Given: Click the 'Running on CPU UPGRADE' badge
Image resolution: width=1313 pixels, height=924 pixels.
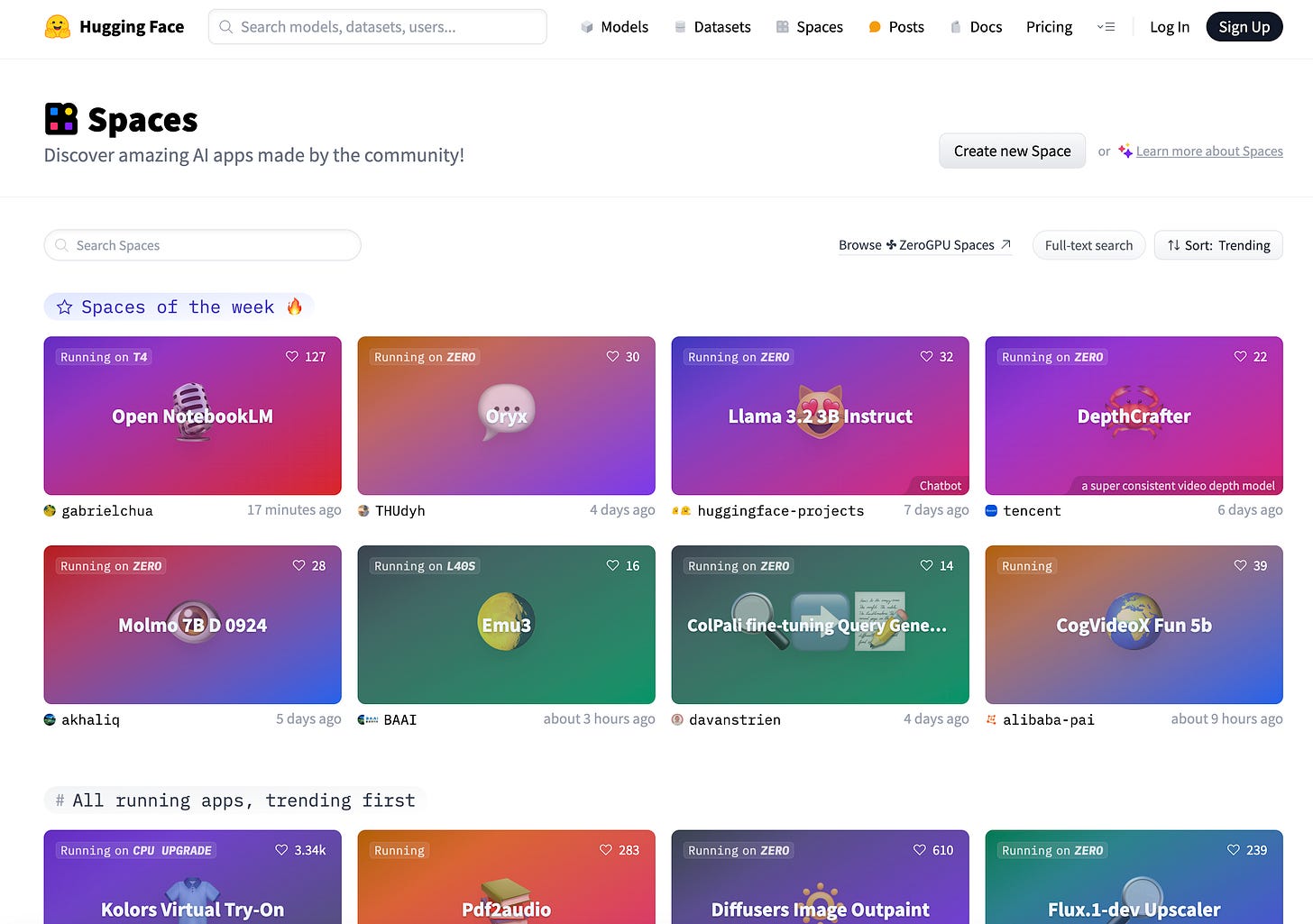Looking at the screenshot, I should pyautogui.click(x=136, y=850).
